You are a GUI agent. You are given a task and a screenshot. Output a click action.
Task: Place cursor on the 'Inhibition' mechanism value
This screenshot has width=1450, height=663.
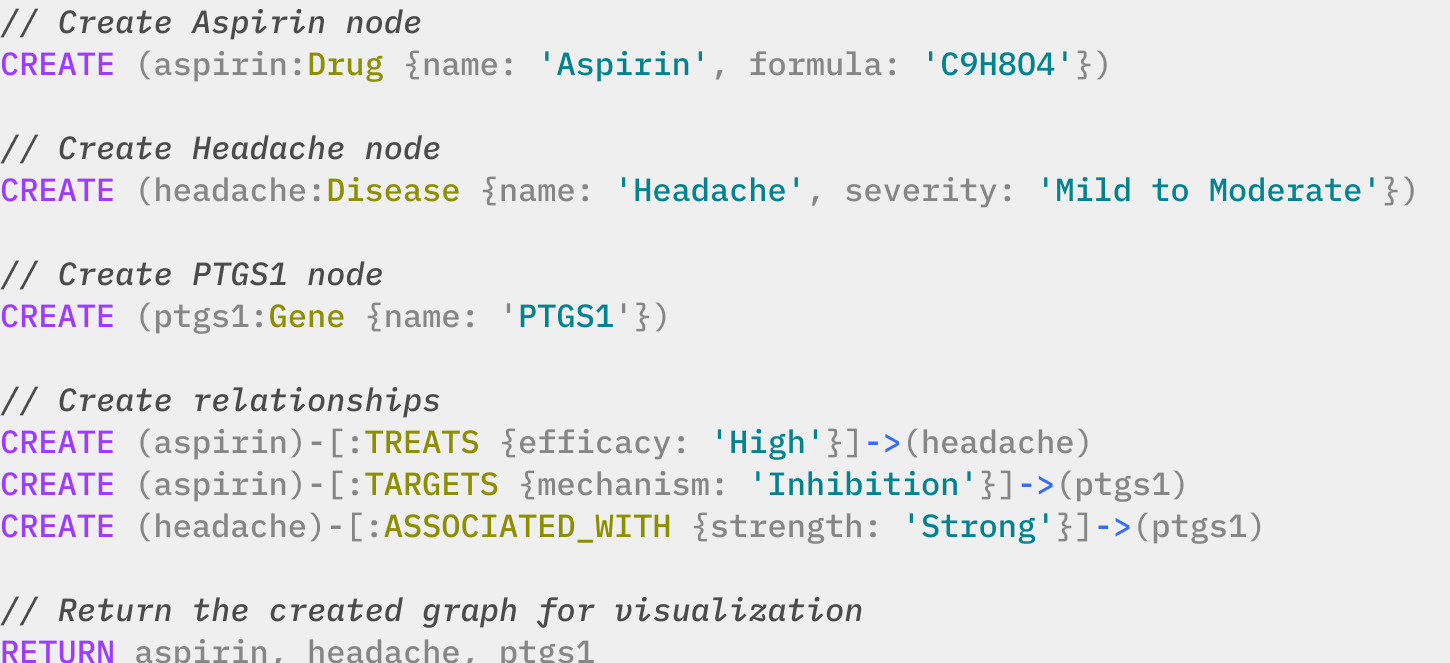[x=864, y=485]
